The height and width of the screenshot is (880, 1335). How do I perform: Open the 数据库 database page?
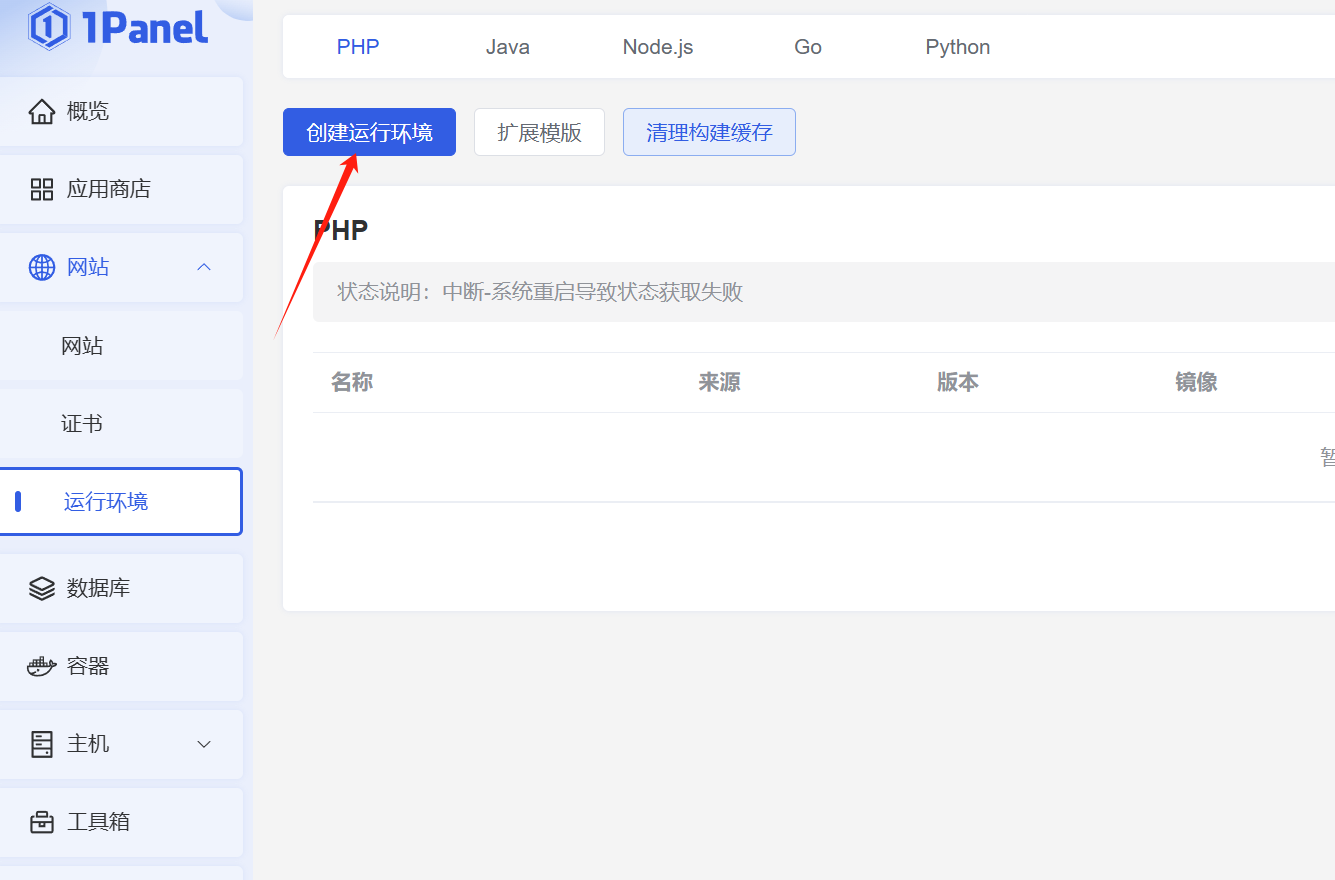click(x=121, y=588)
